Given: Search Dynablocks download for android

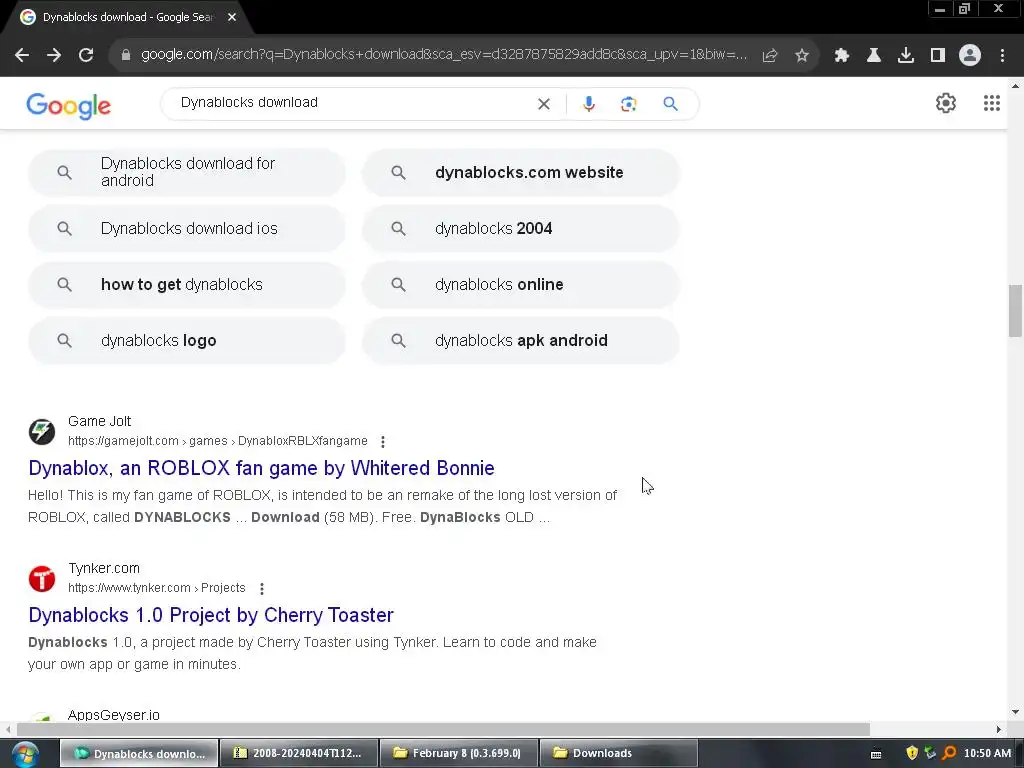Looking at the screenshot, I should [x=187, y=172].
